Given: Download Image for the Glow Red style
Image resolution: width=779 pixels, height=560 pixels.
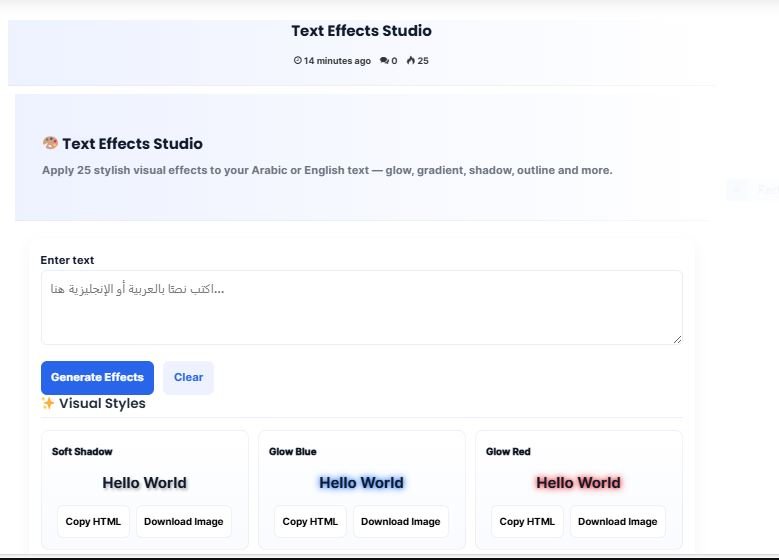Looking at the screenshot, I should [618, 521].
